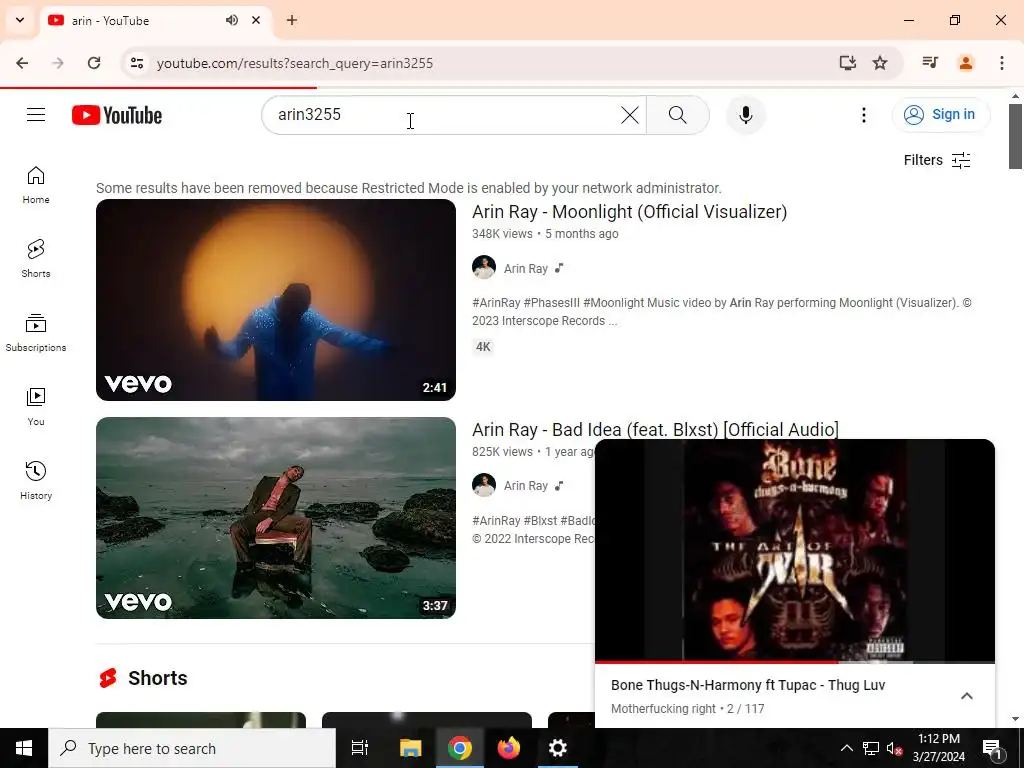The image size is (1024, 768).
Task: Click the magnifier search button
Action: click(677, 115)
